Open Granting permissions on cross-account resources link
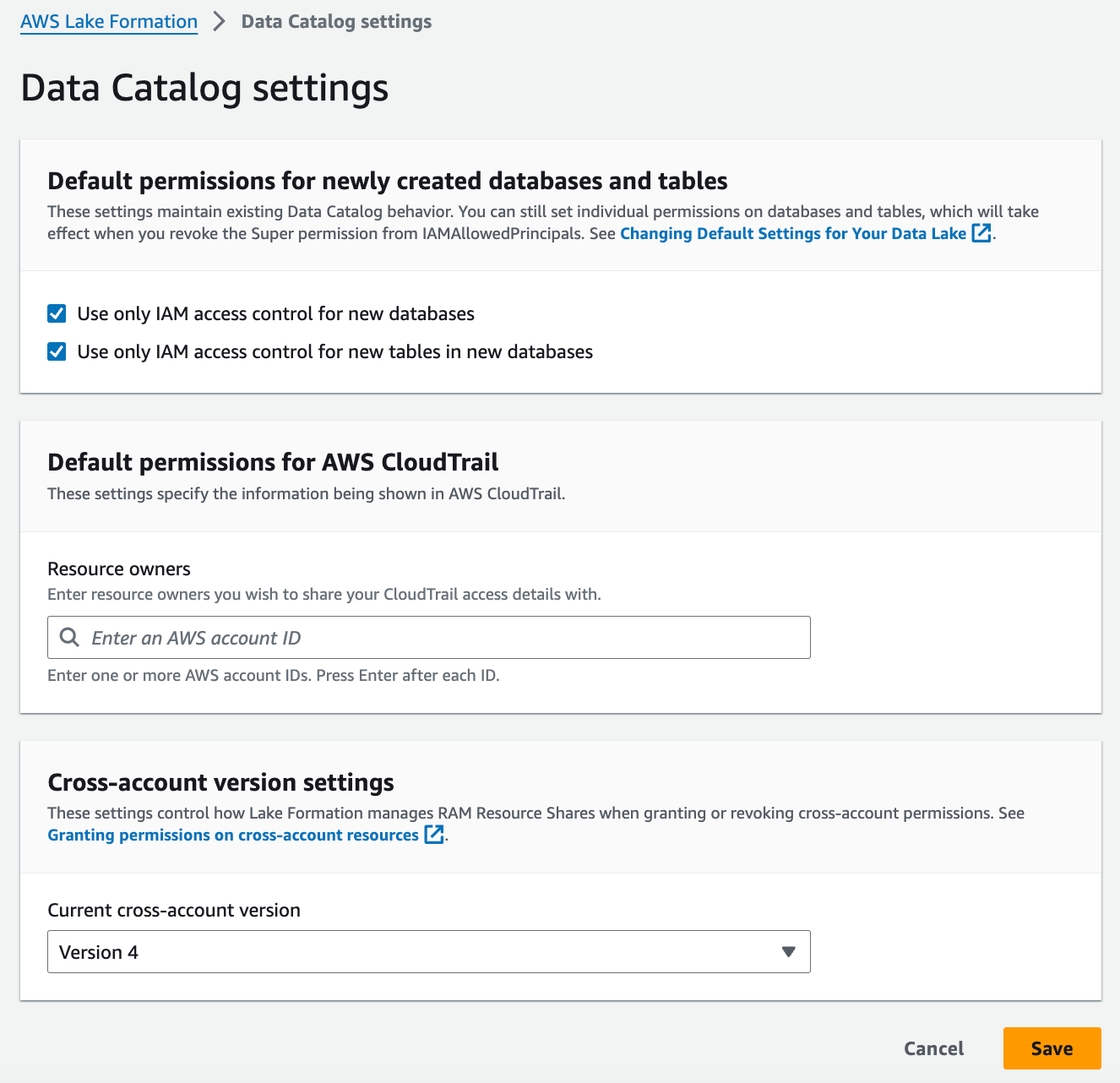Screen dimensions: 1120x1083 [x=233, y=835]
